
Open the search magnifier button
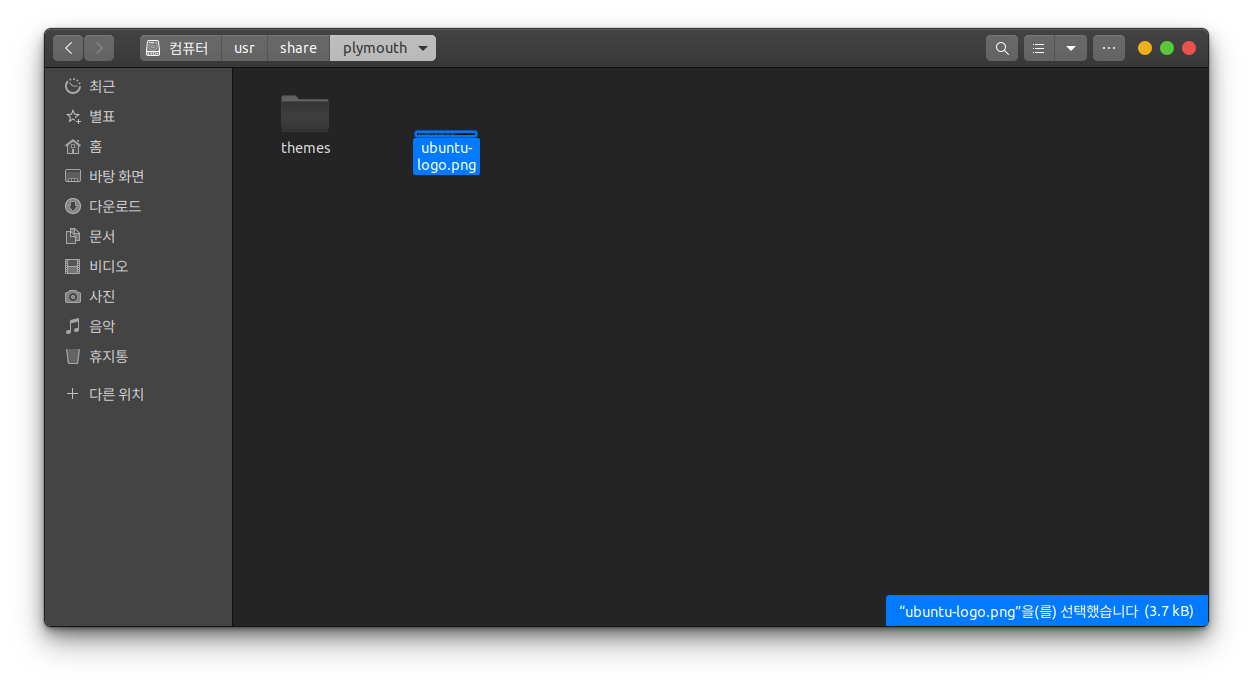[1001, 48]
